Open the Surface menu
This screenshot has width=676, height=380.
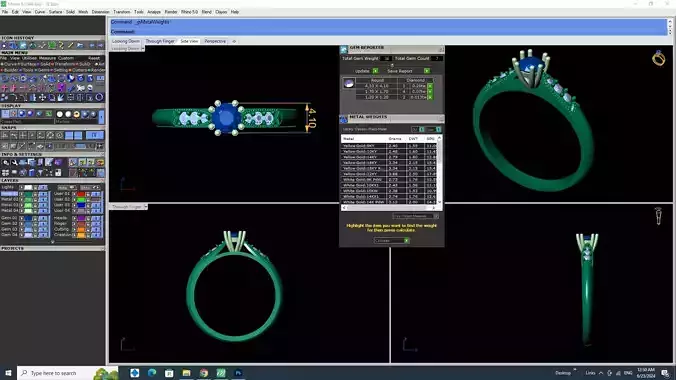55,12
